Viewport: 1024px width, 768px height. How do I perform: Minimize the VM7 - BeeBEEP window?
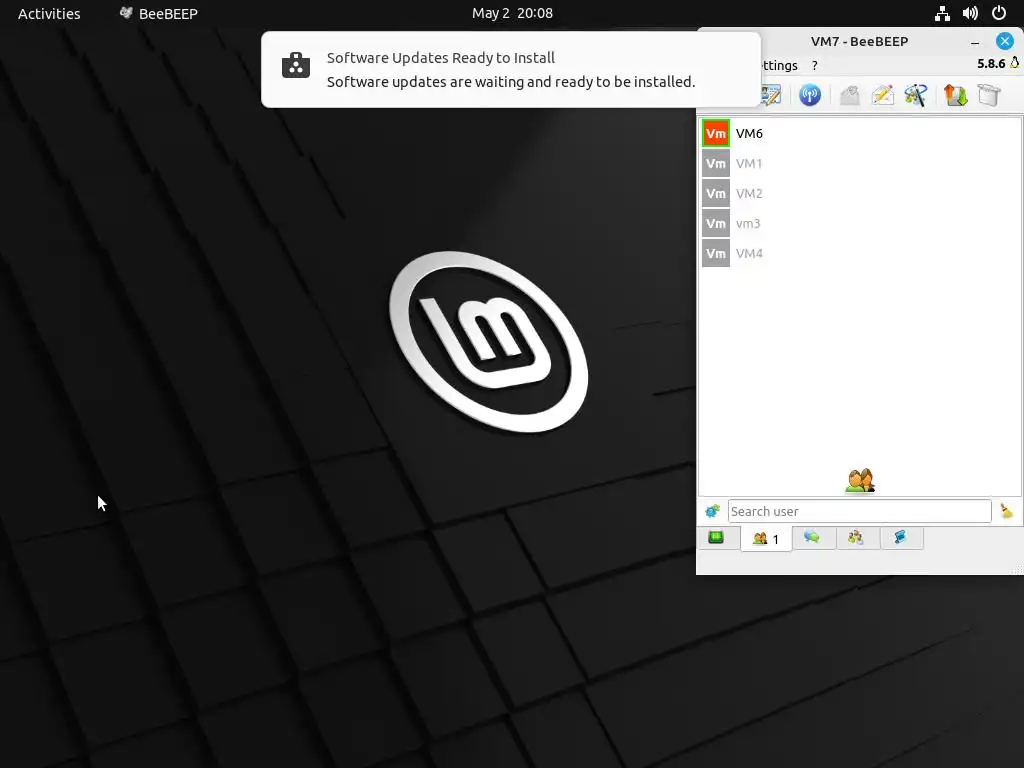[x=975, y=42]
